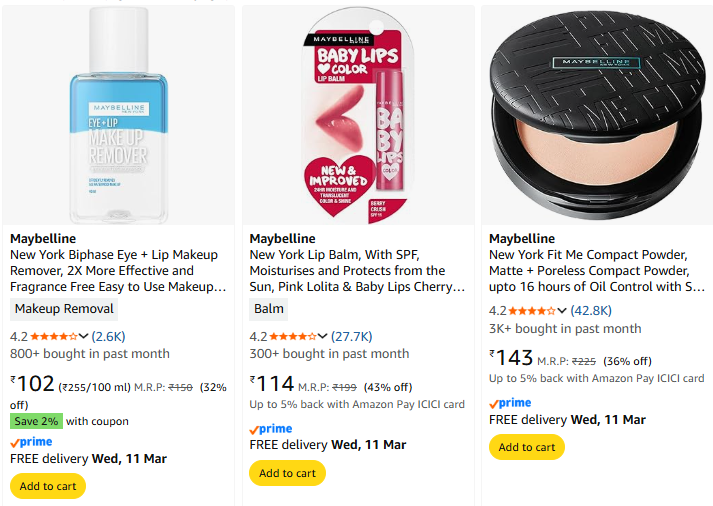
Task: Open the Eye + Lip Makeup Remover image
Action: point(119,115)
